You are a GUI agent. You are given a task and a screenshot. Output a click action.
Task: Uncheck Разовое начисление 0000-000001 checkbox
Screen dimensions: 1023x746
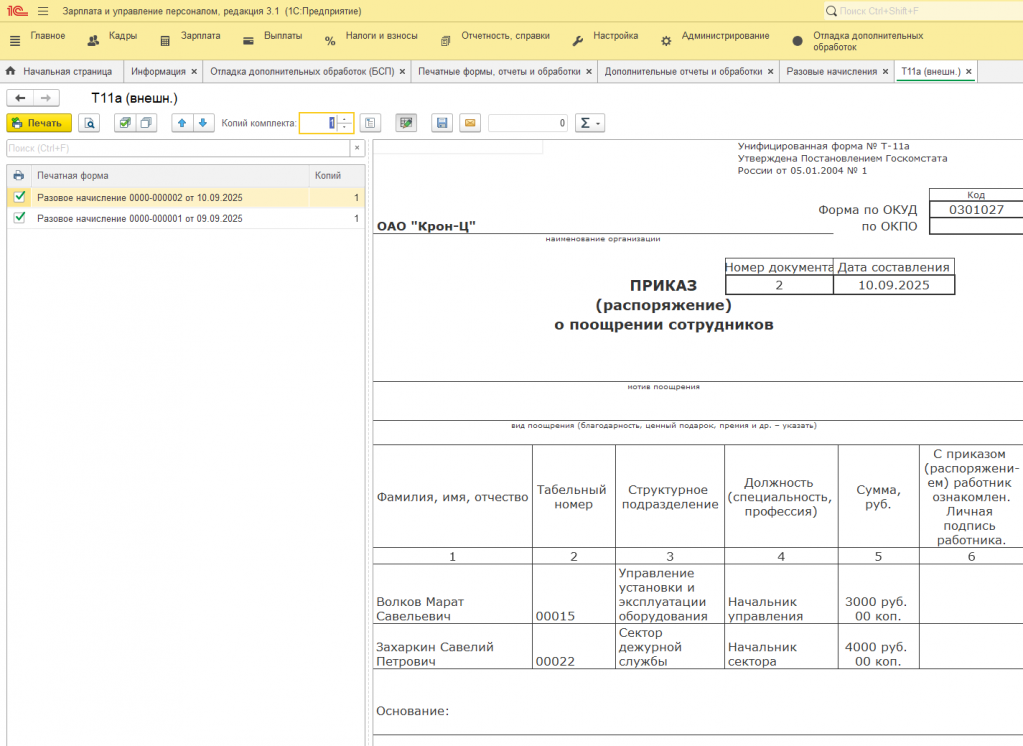[19, 218]
